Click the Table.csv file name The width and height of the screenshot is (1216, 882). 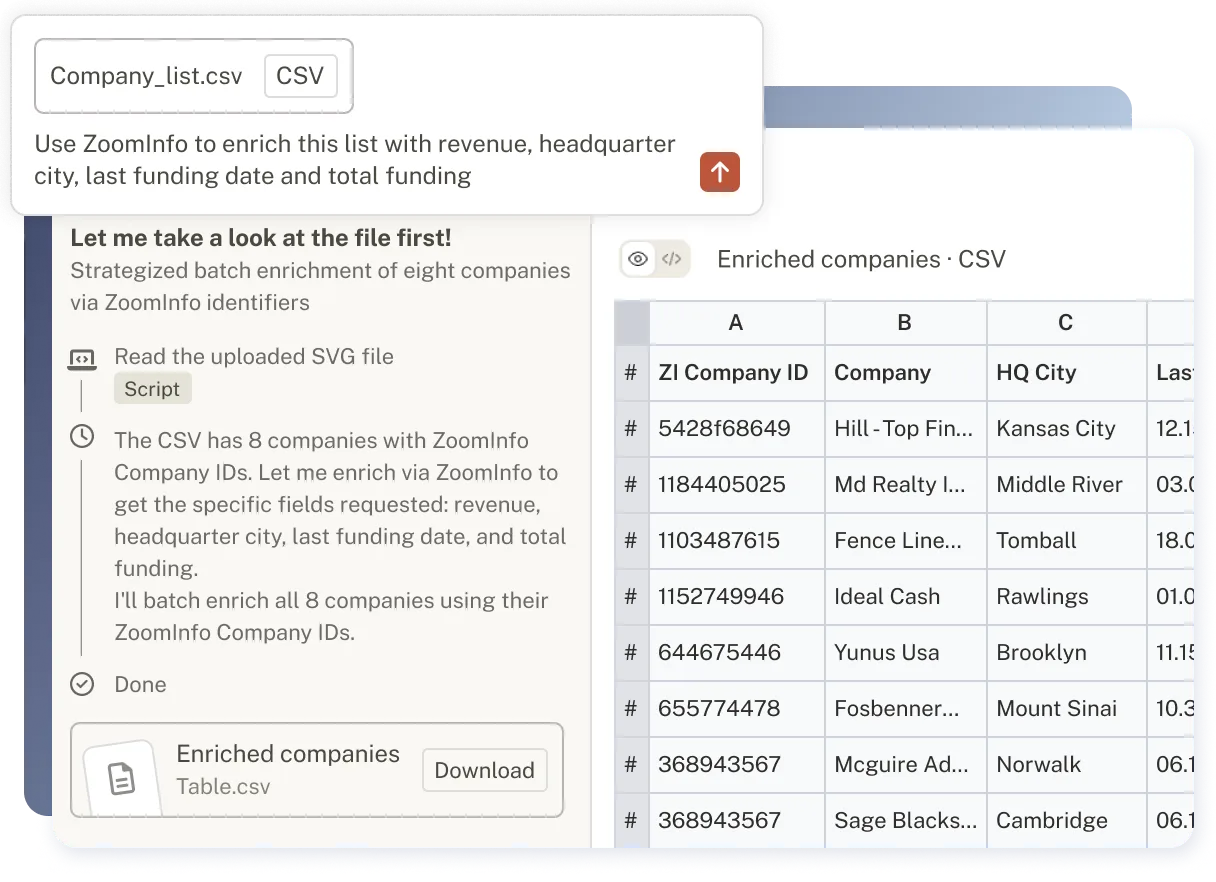[223, 787]
